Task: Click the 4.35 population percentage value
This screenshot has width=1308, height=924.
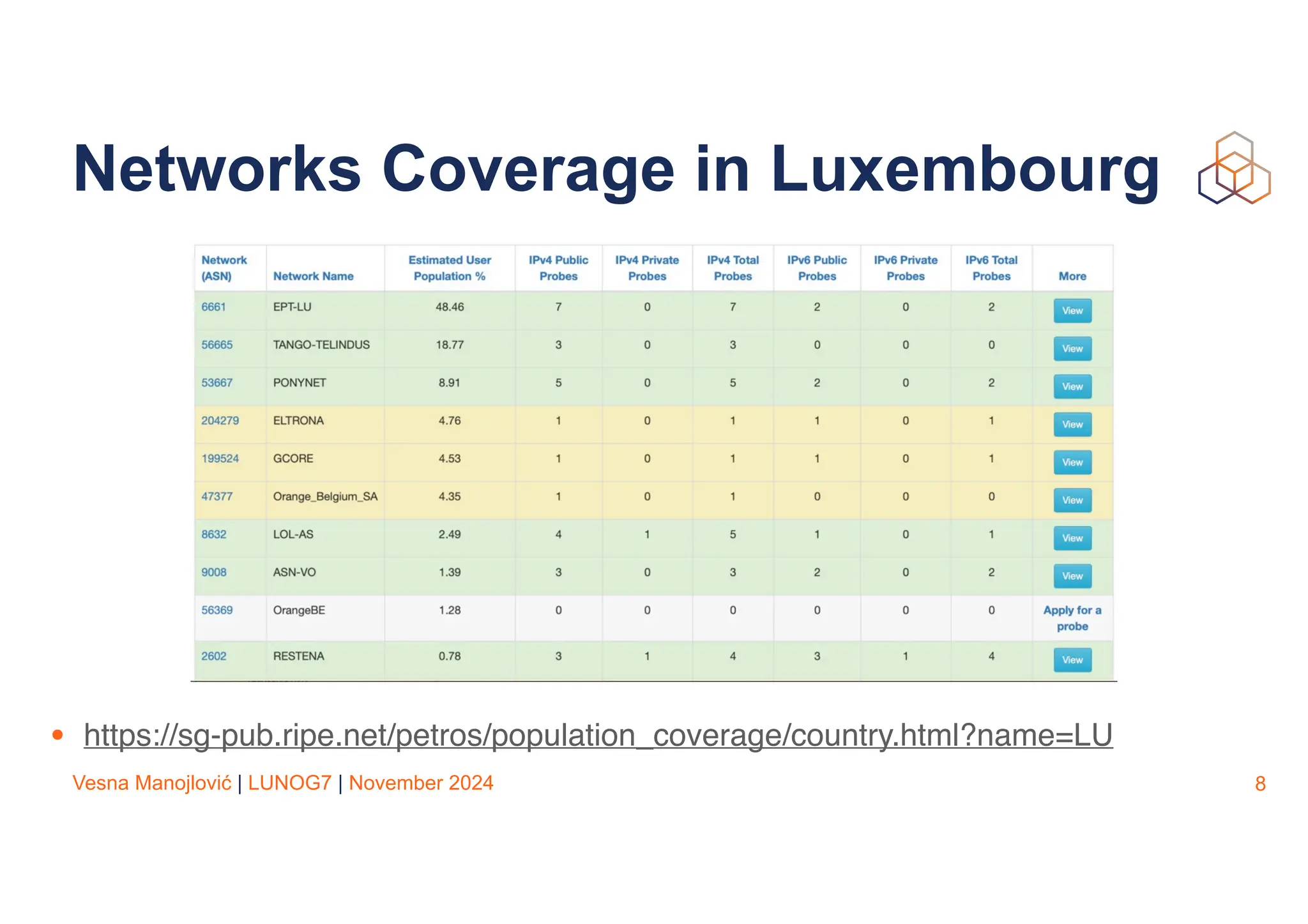Action: 450,496
